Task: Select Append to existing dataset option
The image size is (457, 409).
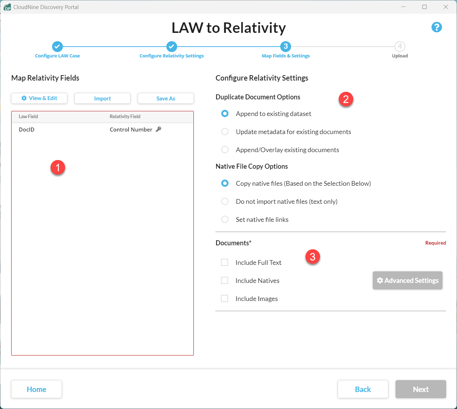Action: [225, 114]
